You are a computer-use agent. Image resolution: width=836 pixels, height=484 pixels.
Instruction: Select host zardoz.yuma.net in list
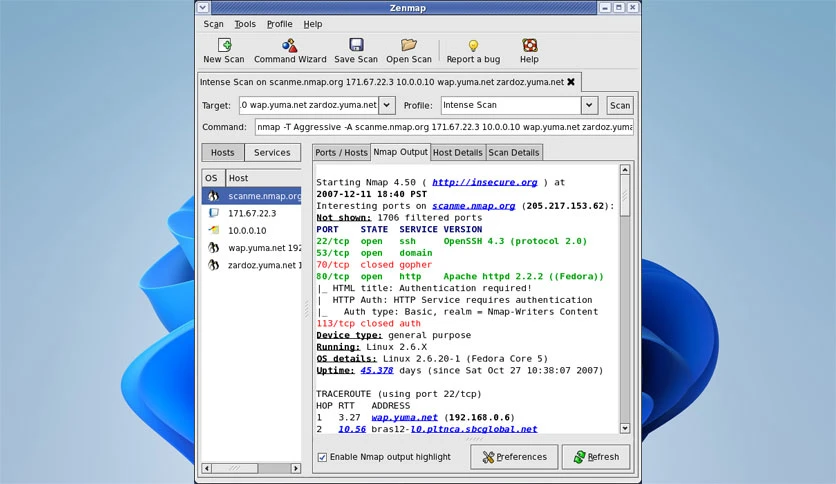click(252, 265)
